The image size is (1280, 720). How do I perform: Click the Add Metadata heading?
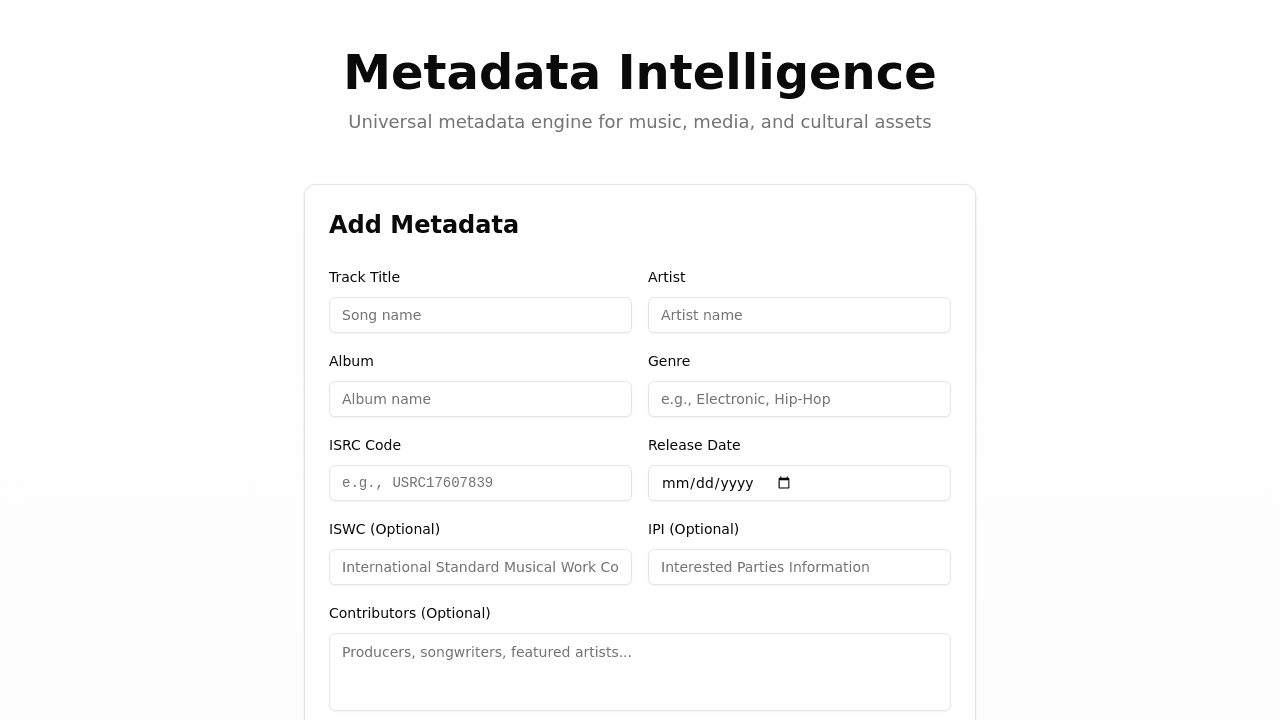[423, 224]
